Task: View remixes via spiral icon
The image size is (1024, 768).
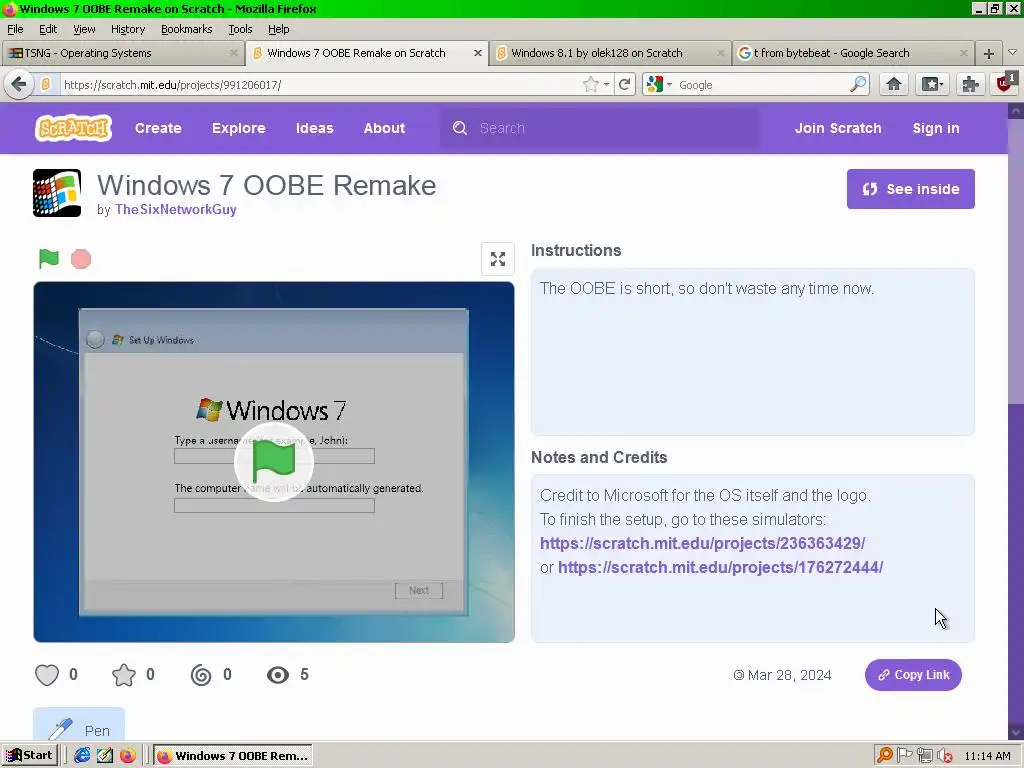Action: (x=200, y=675)
